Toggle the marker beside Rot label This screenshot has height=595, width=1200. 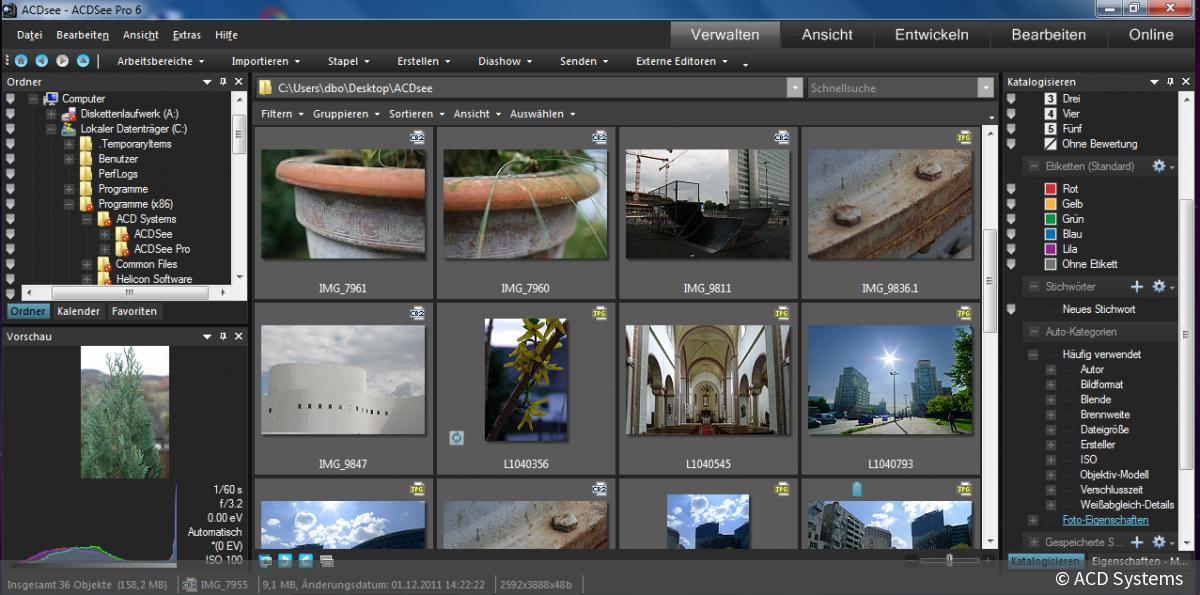click(x=1011, y=189)
